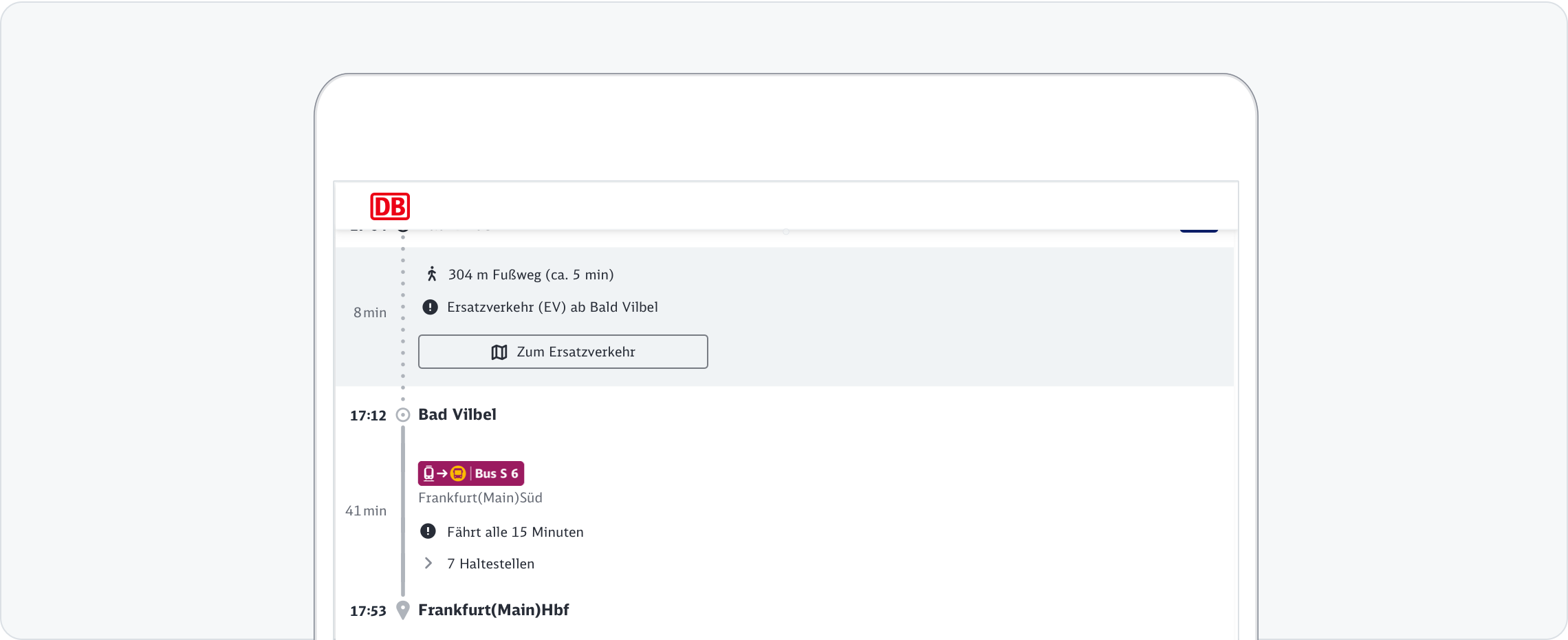
Task: Click the 41 min duration label
Action: point(366,511)
